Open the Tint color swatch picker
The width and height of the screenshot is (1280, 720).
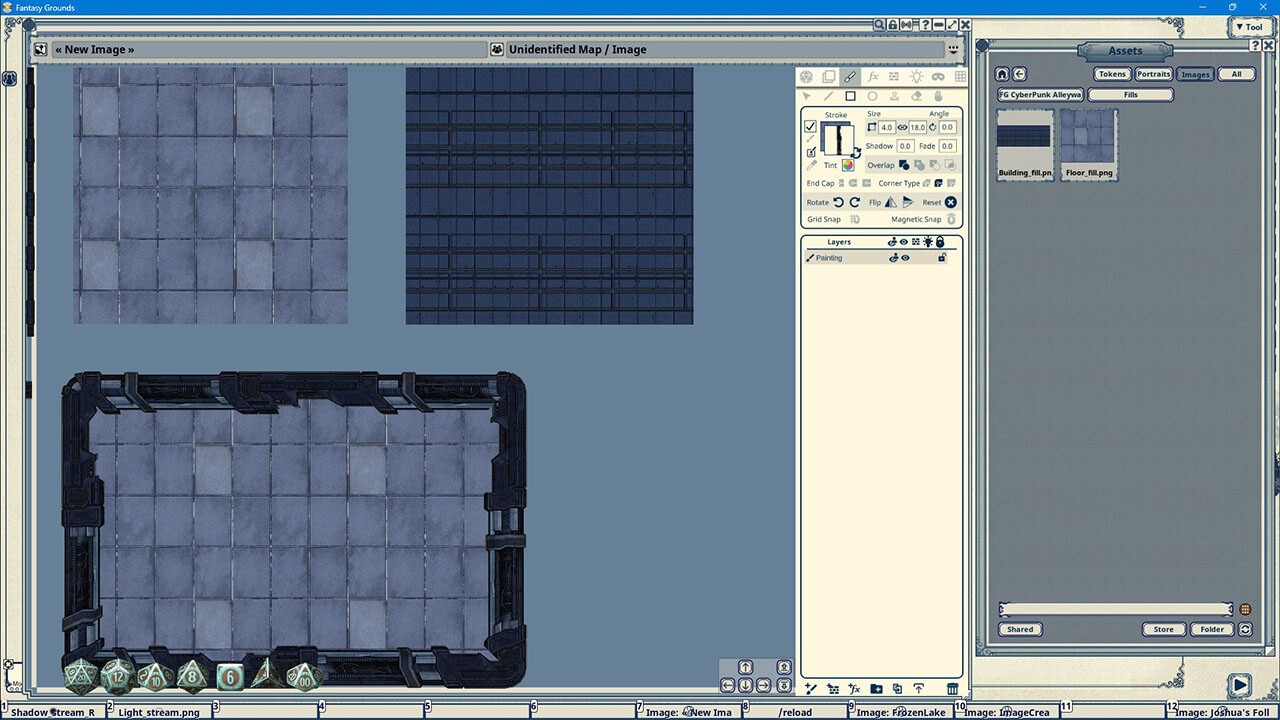pyautogui.click(x=849, y=165)
